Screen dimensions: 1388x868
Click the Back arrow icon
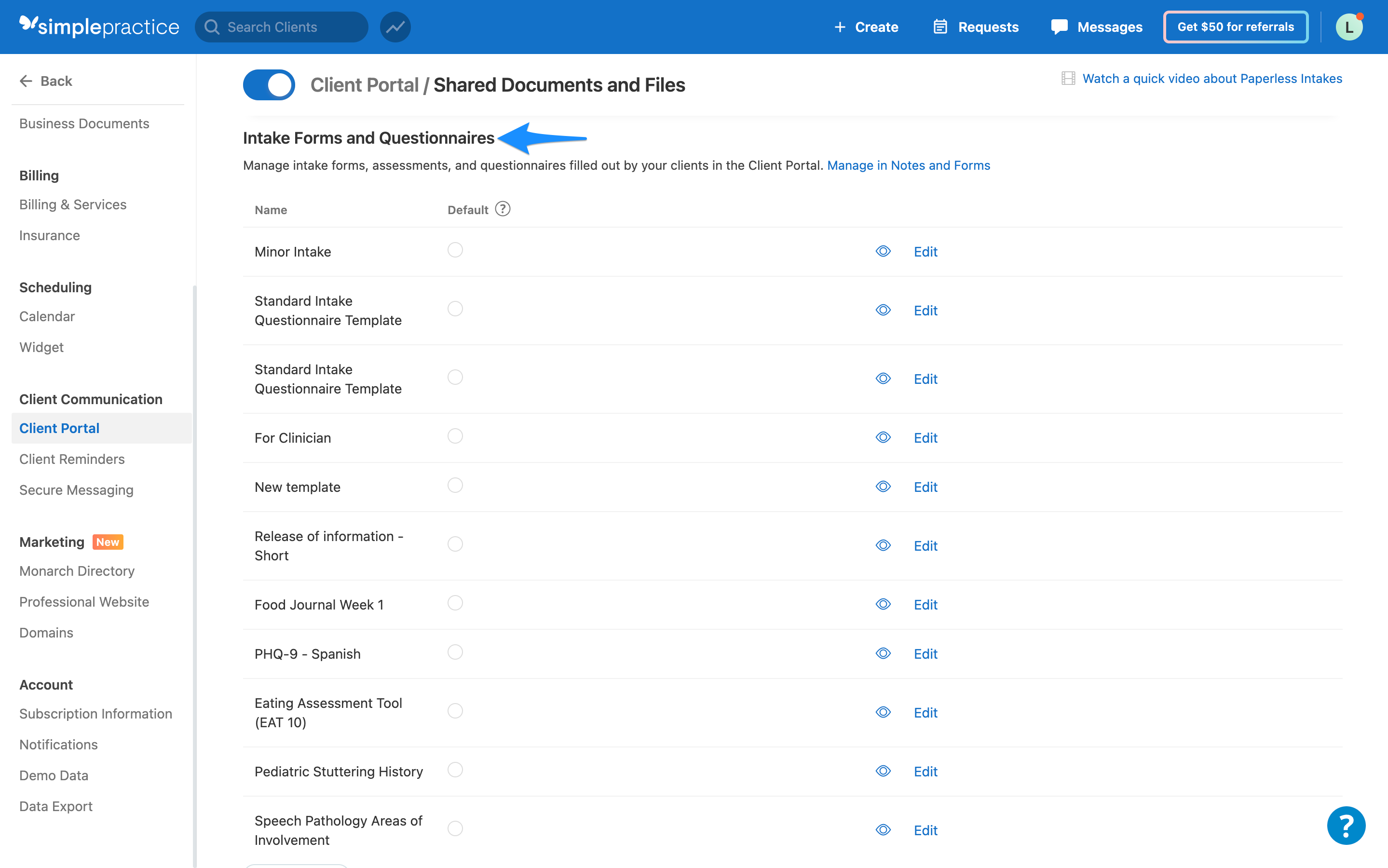[26, 81]
